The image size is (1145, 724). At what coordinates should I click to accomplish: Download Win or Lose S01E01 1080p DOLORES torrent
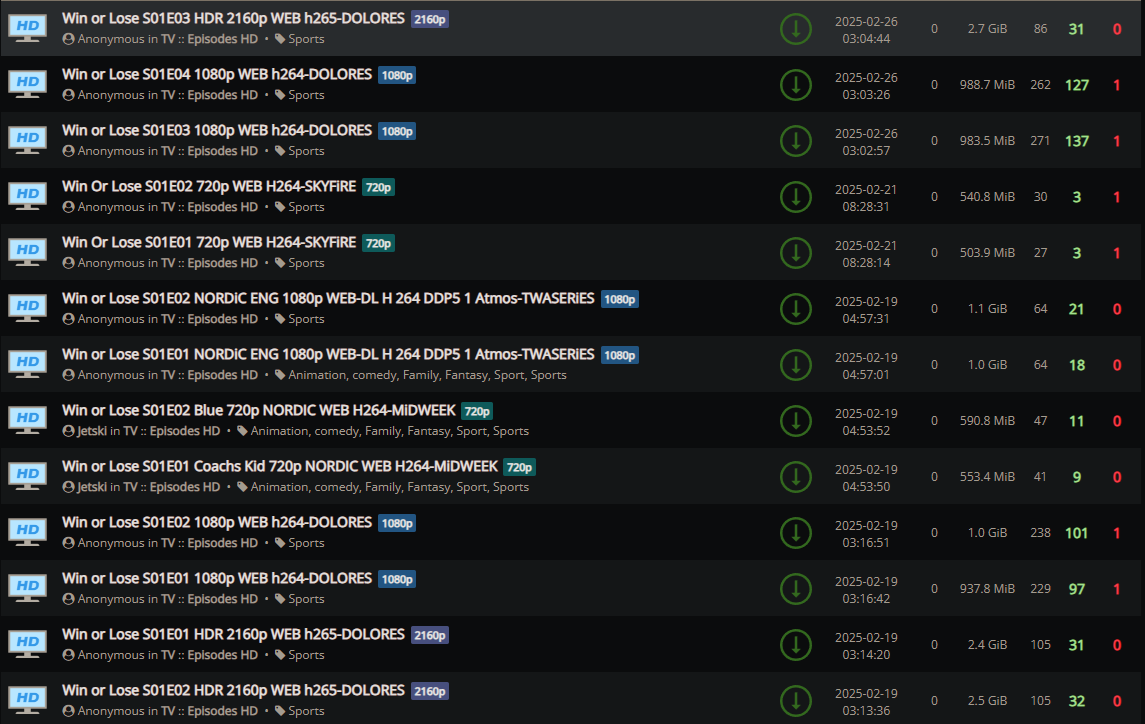[796, 589]
